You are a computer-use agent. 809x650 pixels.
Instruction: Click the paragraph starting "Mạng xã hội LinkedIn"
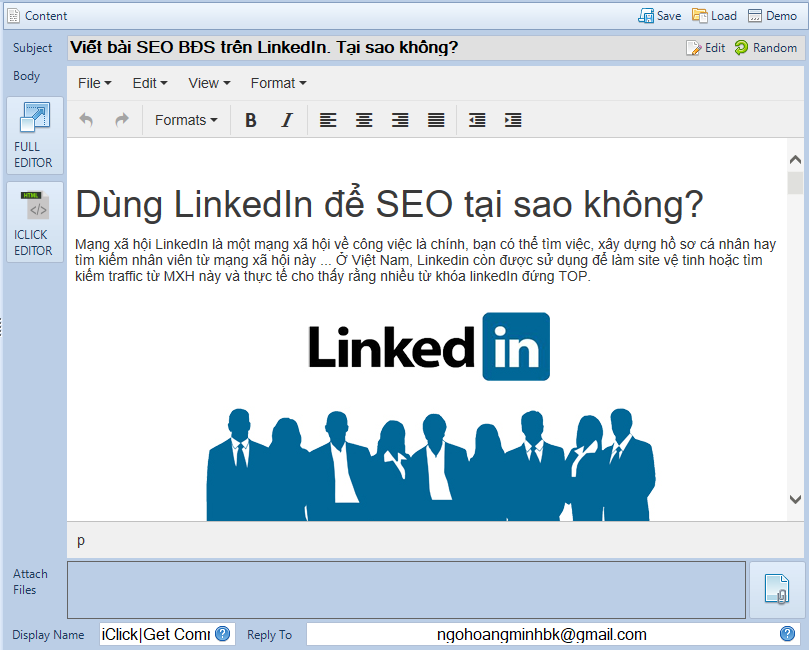[x=426, y=260]
